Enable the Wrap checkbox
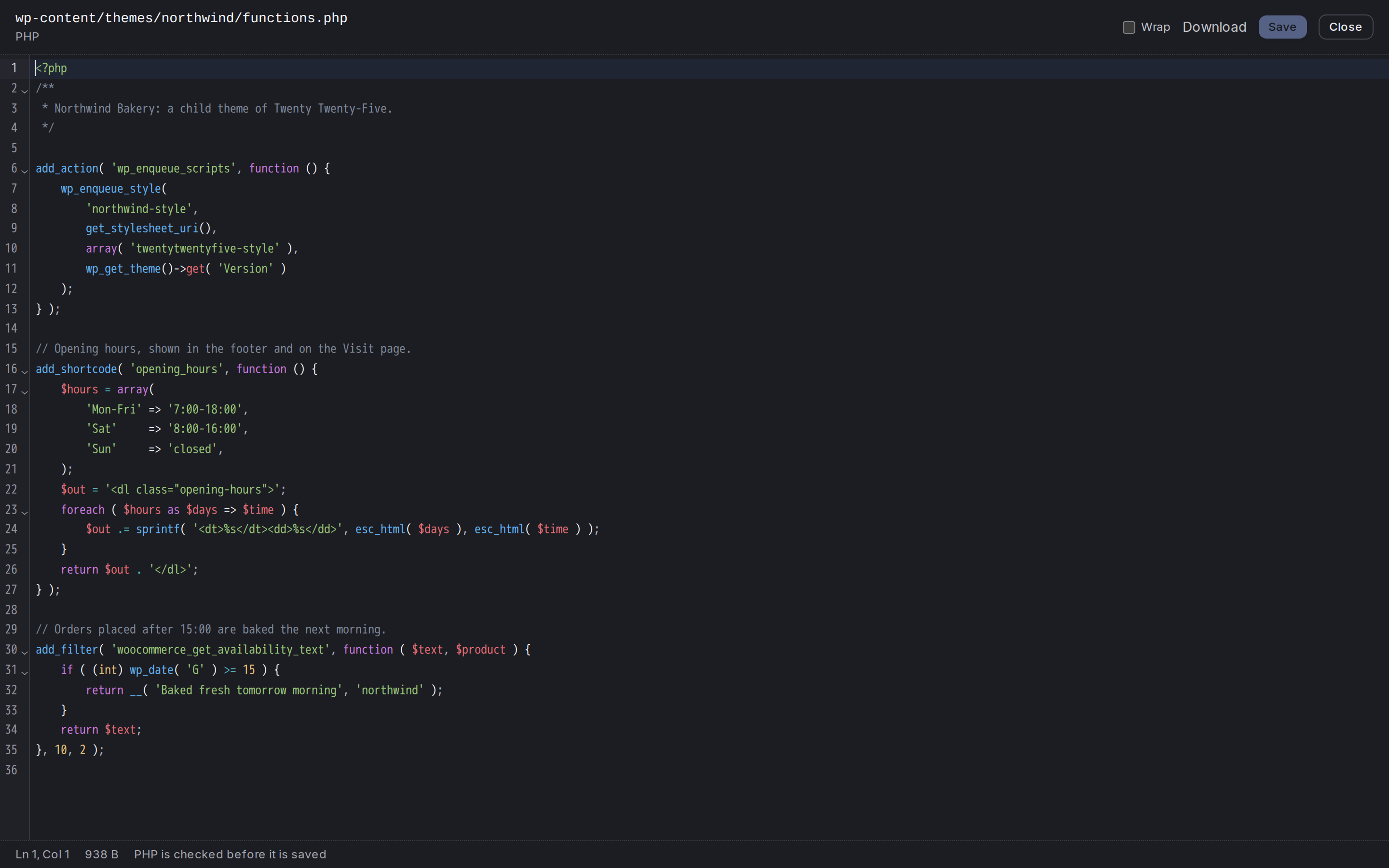This screenshot has height=868, width=1389. point(1129,27)
